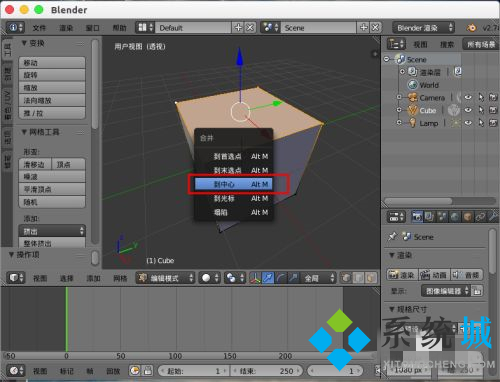Screen dimensions: 500x382
Task: Select the translate manipulator arrow
Action: point(268,278)
